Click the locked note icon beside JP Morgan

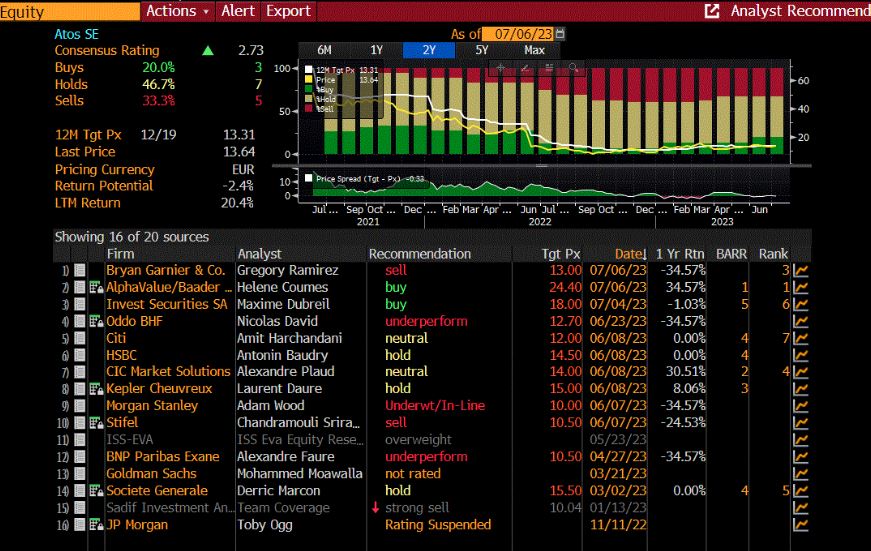tap(96, 525)
